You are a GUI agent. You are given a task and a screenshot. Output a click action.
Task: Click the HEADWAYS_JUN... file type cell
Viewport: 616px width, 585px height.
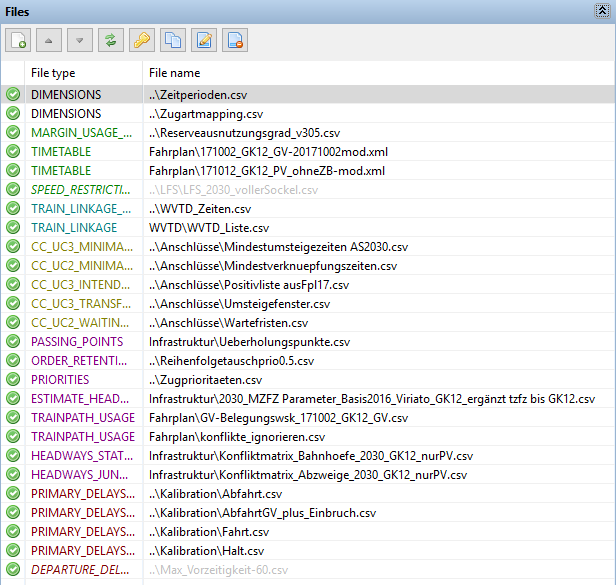click(x=79, y=475)
